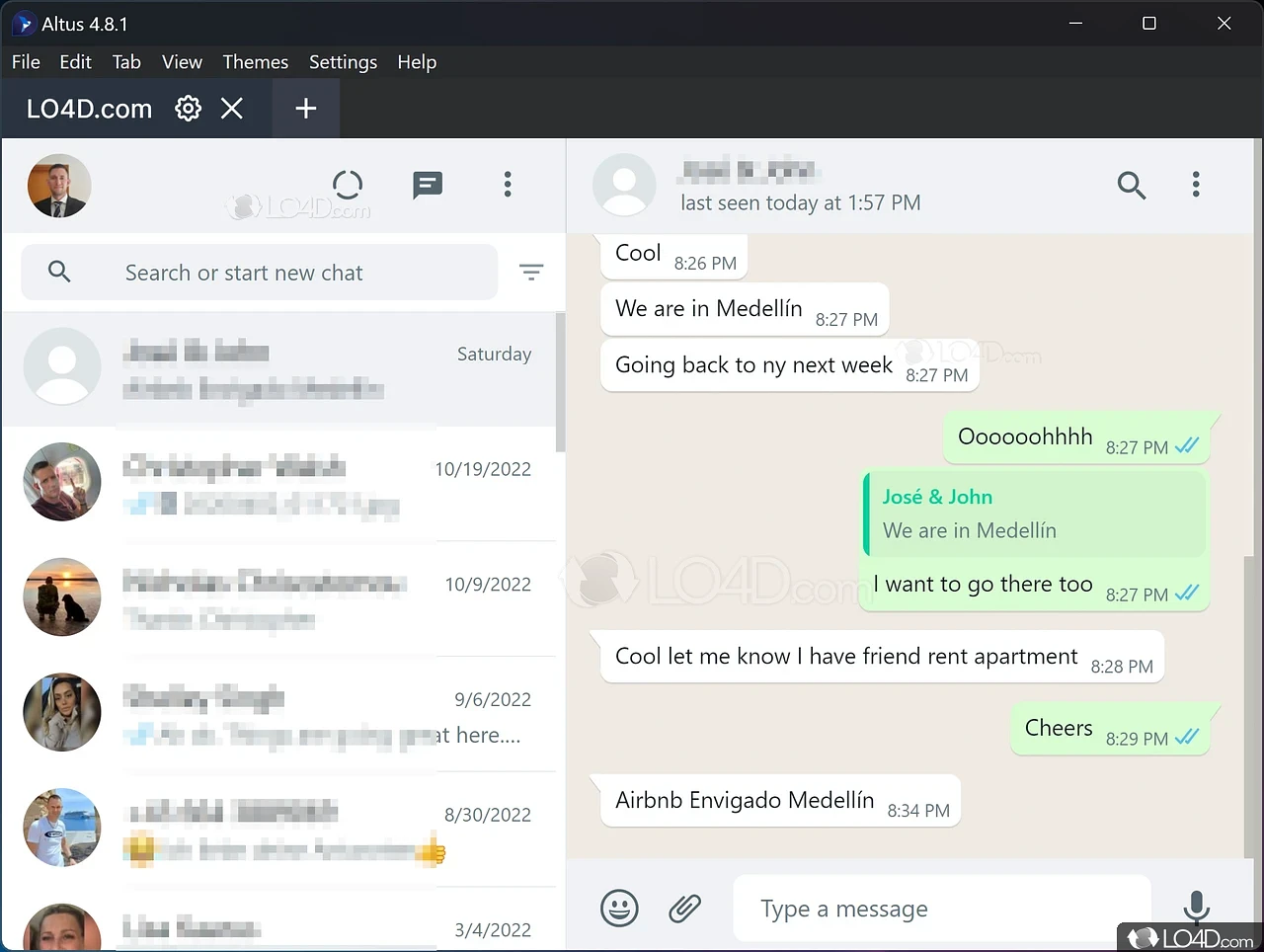1264x952 pixels.
Task: Toggle the unread chats filter icon
Action: point(531,272)
